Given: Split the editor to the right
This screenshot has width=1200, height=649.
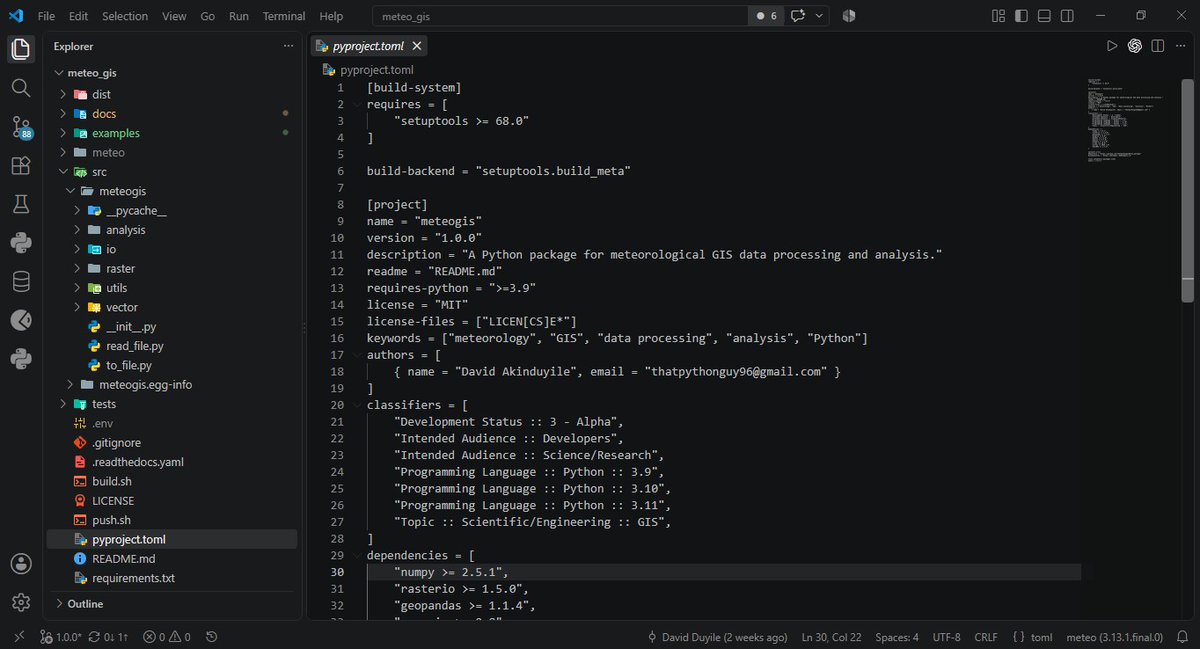Looking at the screenshot, I should point(1158,46).
